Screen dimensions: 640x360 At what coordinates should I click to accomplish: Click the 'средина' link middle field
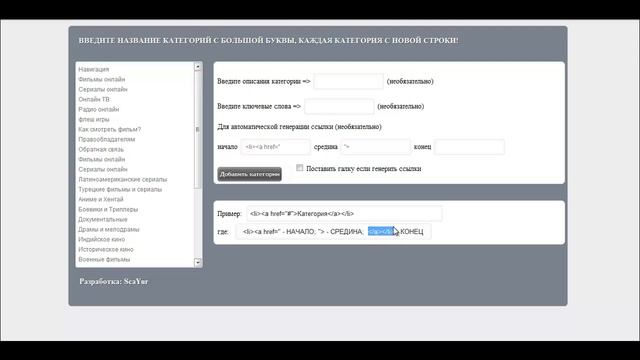tap(376, 147)
